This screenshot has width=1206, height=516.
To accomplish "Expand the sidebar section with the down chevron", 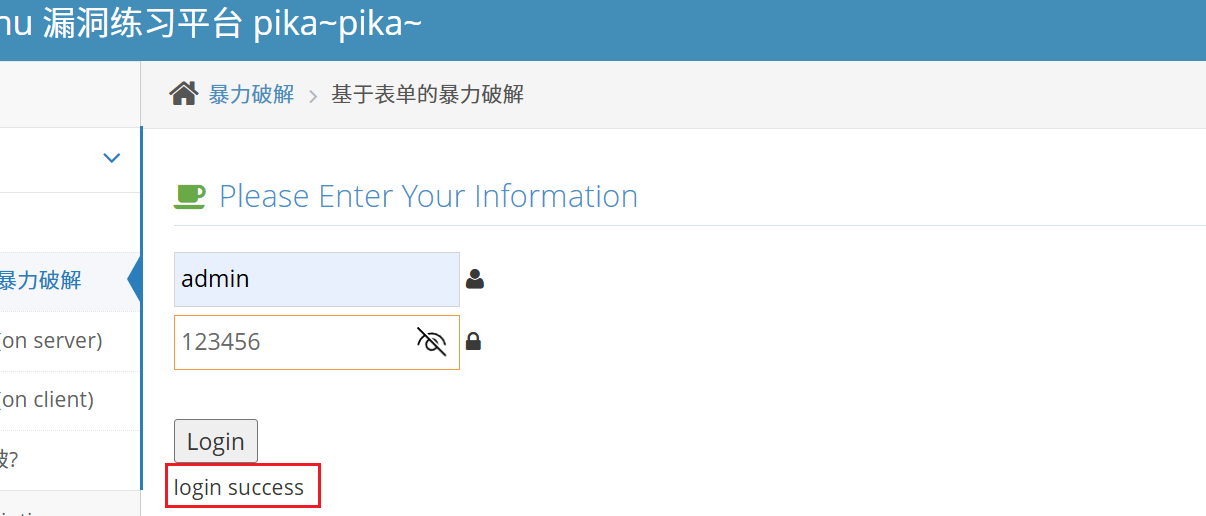I will (x=112, y=158).
